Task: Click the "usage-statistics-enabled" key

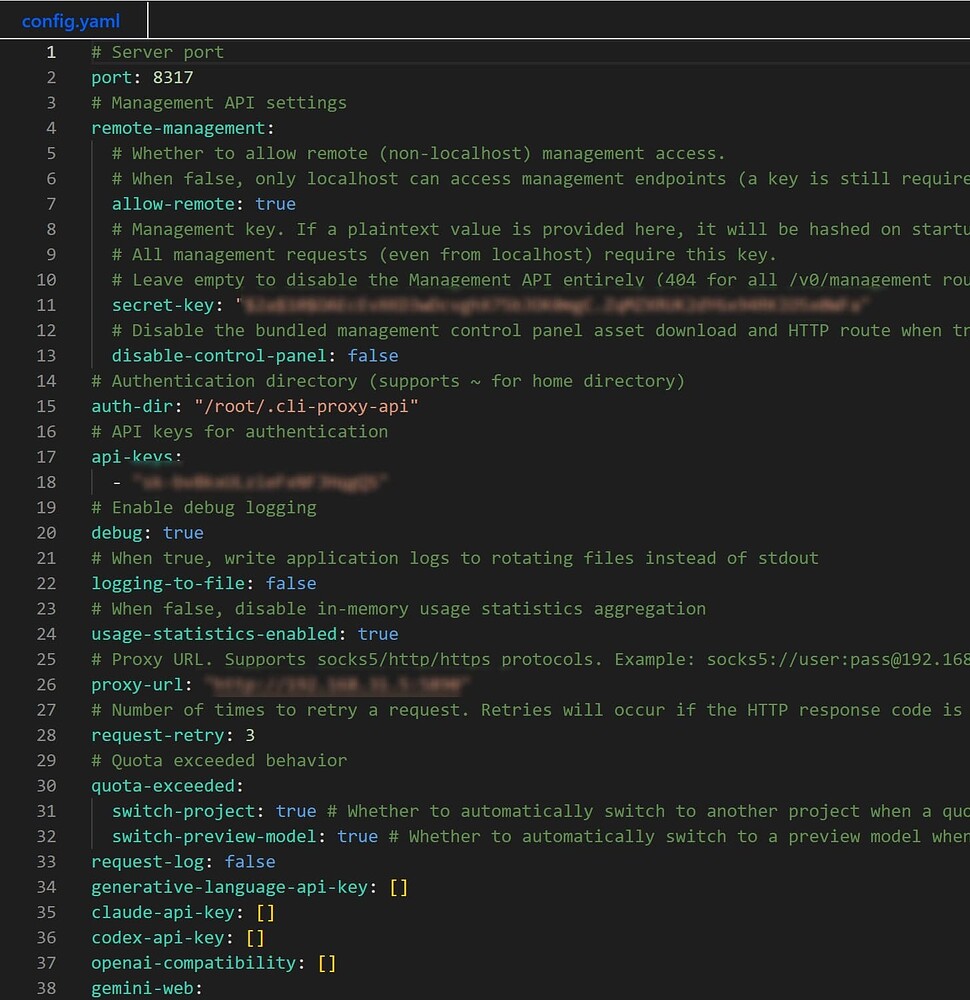Action: point(214,634)
